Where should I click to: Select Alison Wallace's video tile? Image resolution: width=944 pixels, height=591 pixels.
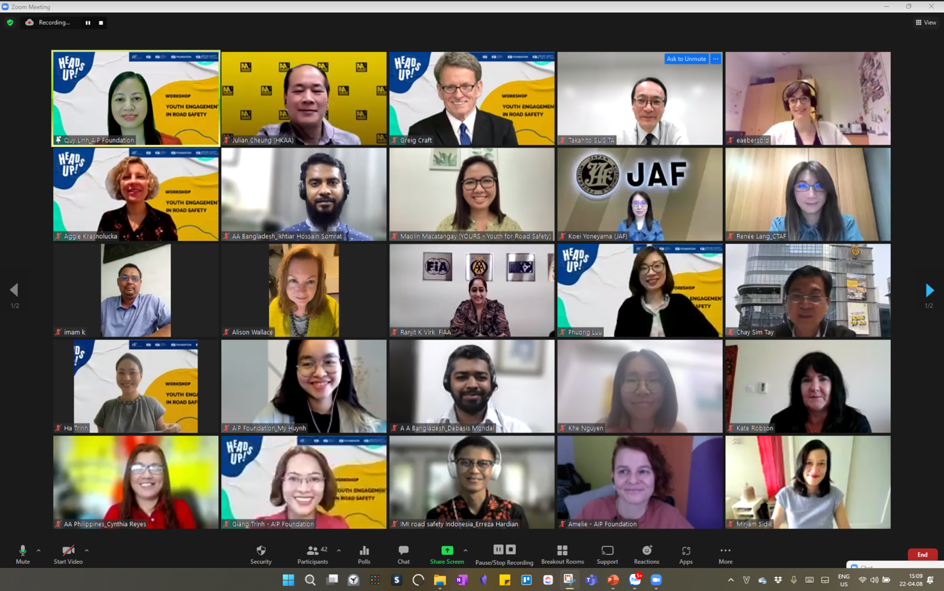pyautogui.click(x=304, y=290)
